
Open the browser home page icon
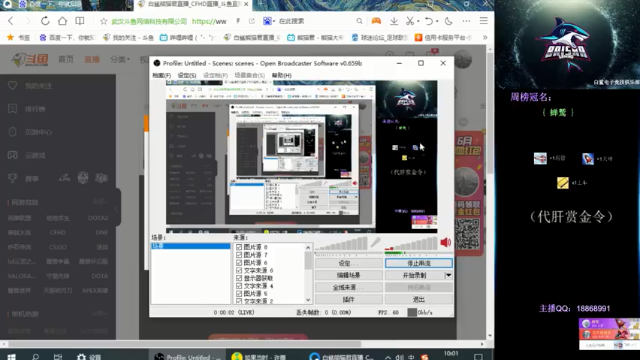click(62, 21)
